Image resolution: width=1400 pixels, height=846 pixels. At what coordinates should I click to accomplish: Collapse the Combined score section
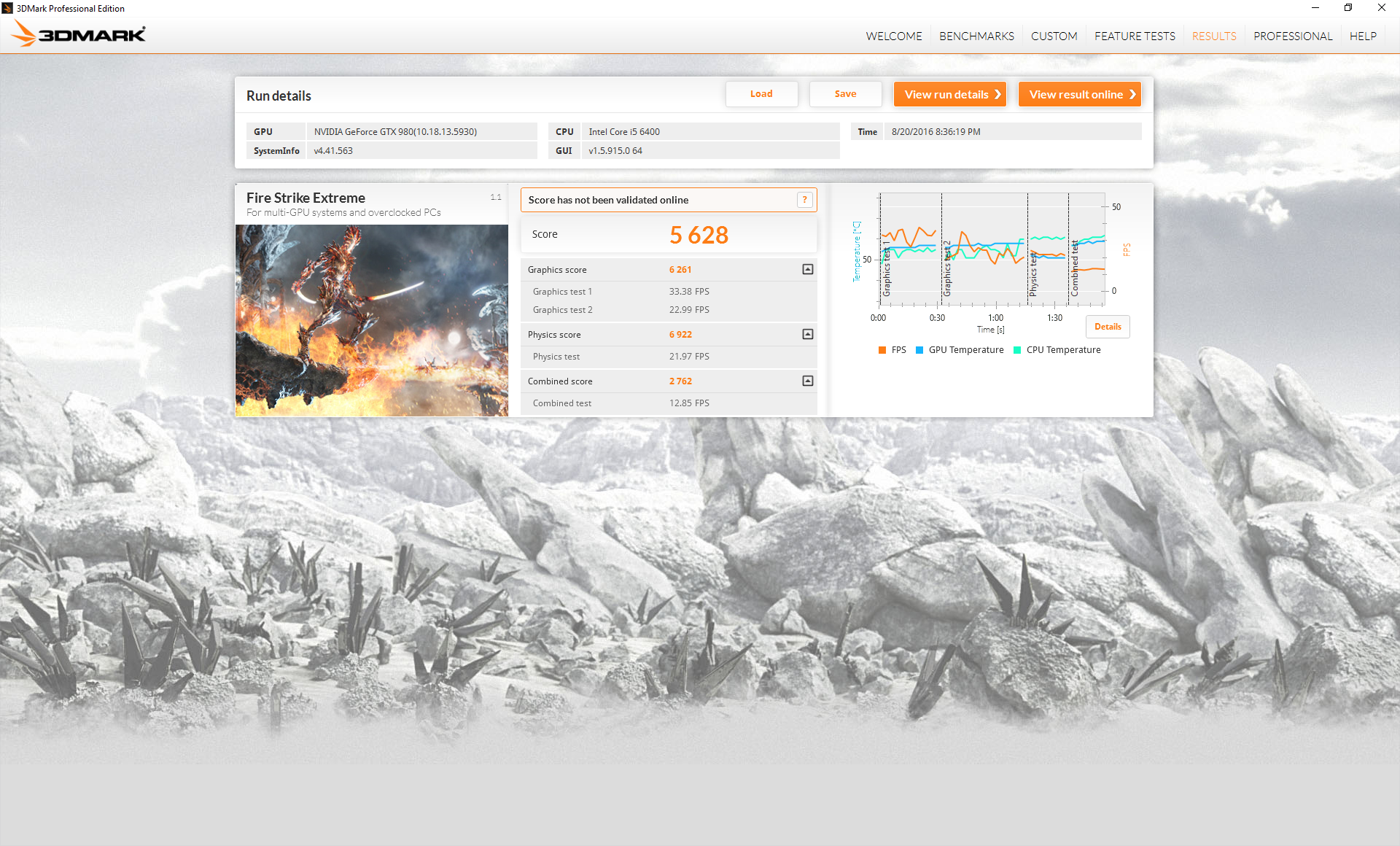click(808, 381)
